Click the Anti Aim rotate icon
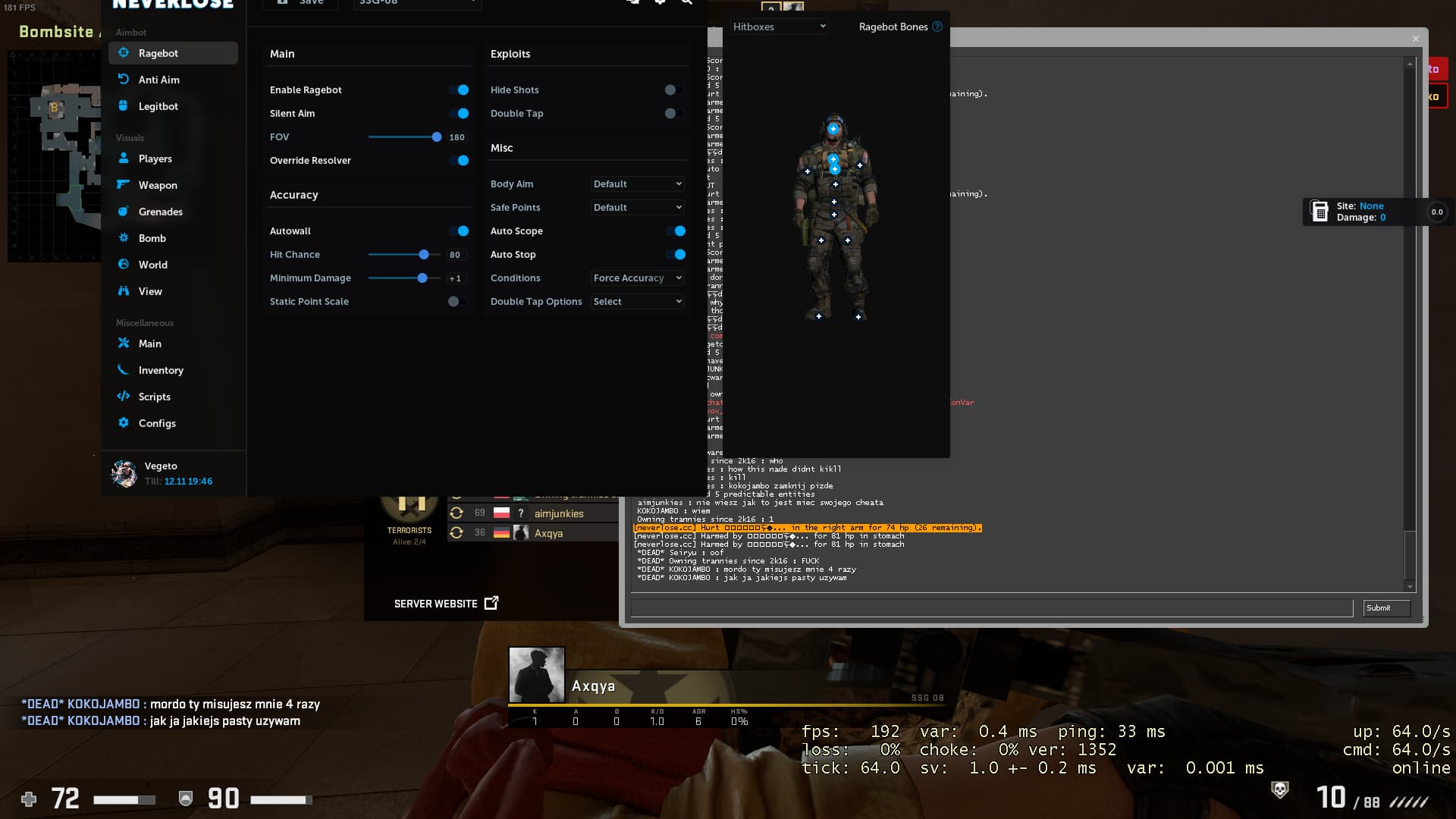The image size is (1456, 819). (124, 79)
